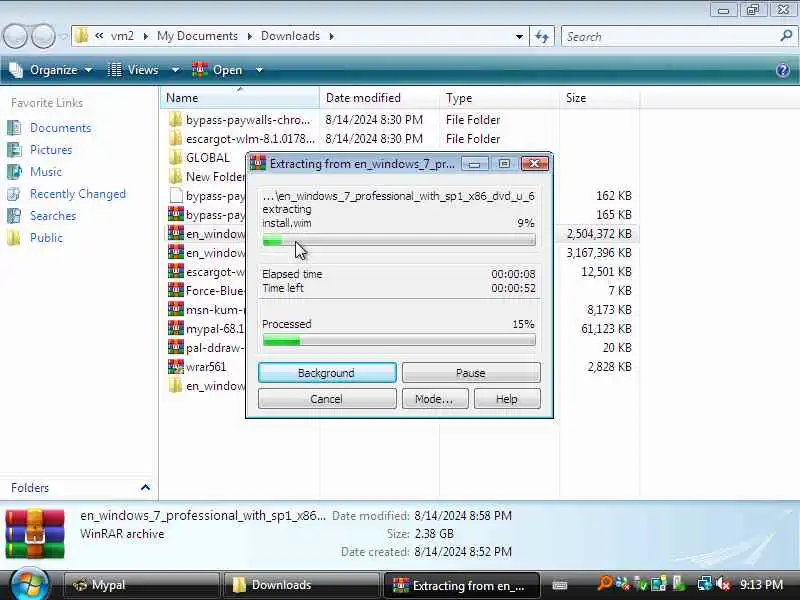The image size is (800, 600).
Task: Expand the Organize dropdown arrow
Action: click(88, 70)
